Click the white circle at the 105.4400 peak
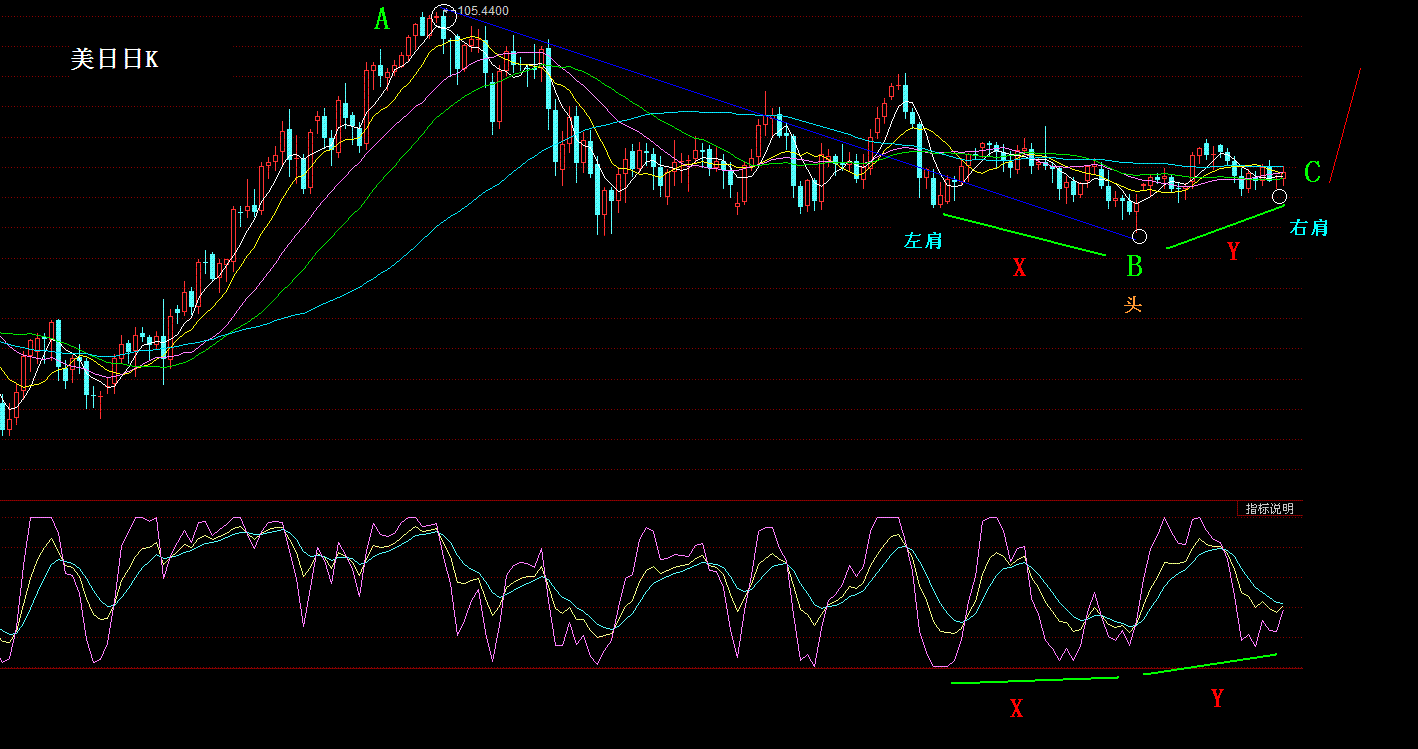 click(x=445, y=16)
